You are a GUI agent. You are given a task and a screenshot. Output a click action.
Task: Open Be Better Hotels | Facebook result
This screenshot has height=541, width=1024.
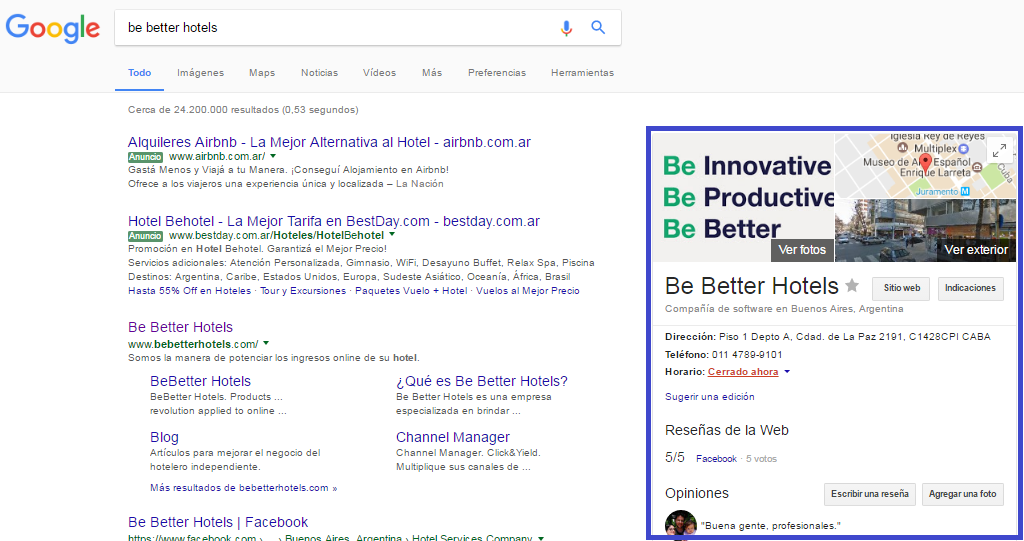[x=218, y=522]
